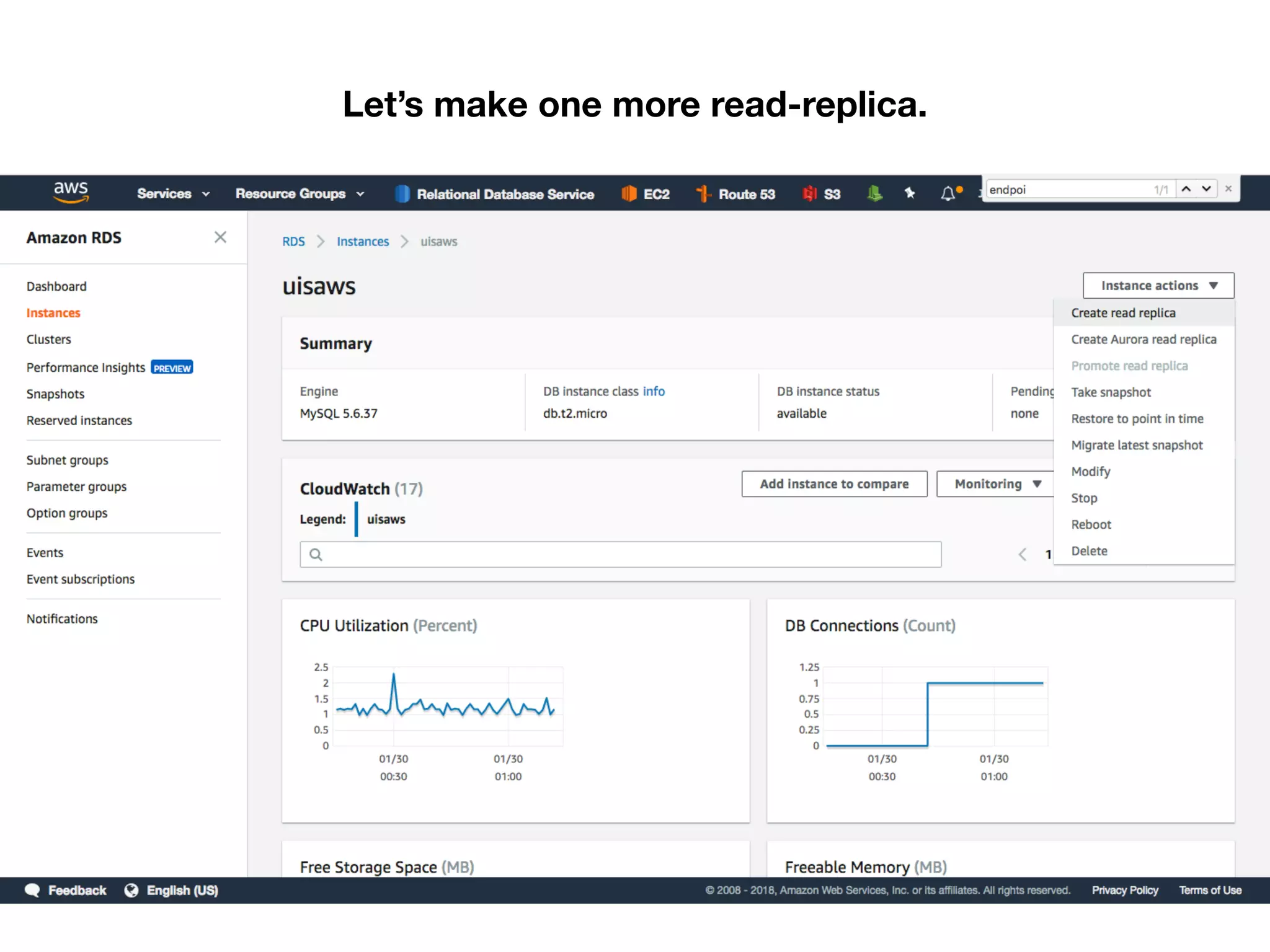
Task: Open Clusters in sidebar
Action: tap(48, 340)
